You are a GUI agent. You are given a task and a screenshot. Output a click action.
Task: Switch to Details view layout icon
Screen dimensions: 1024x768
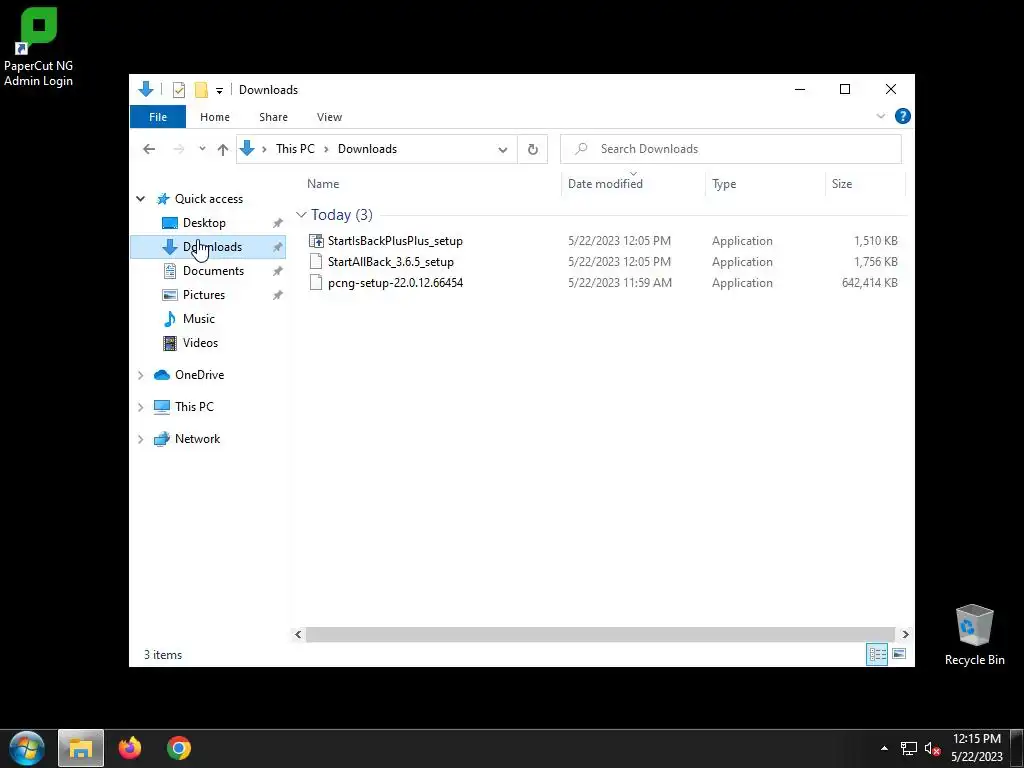tap(876, 654)
